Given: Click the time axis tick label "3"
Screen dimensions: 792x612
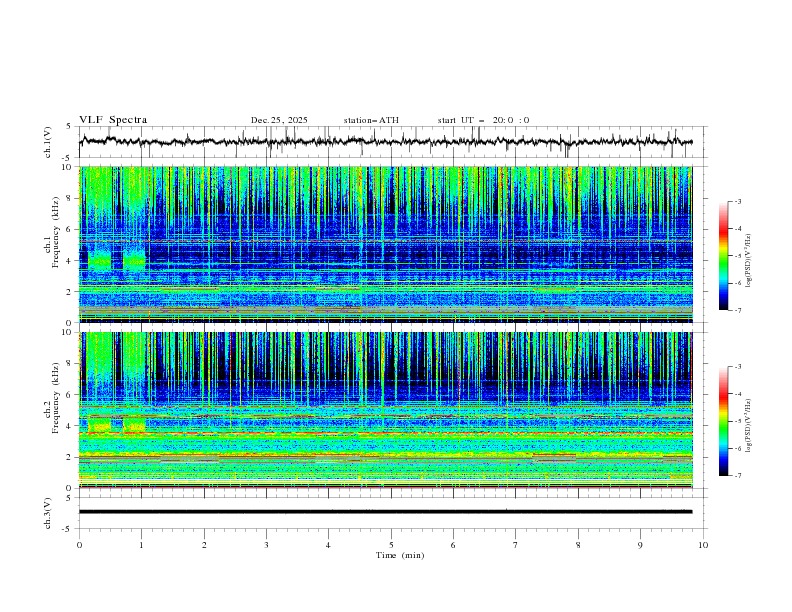Looking at the screenshot, I should [x=266, y=545].
